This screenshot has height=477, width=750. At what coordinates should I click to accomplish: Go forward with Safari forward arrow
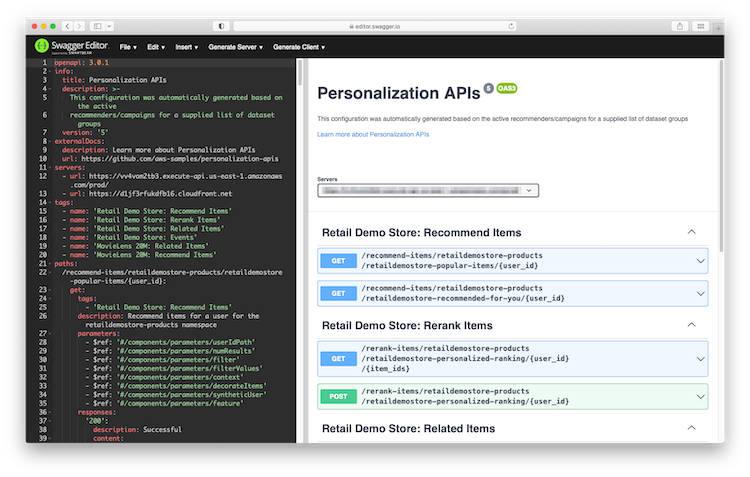[x=79, y=26]
